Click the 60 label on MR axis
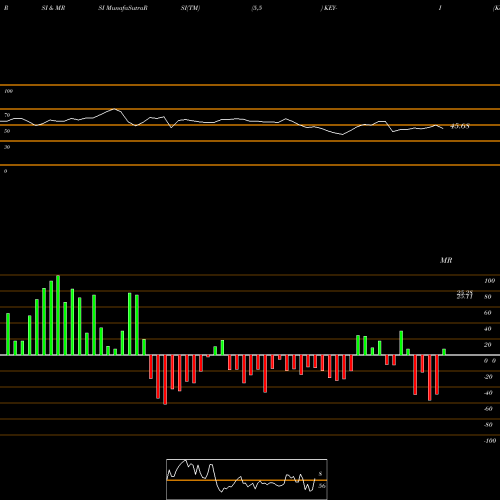Screen dimensions: 500x500 pos(488,313)
